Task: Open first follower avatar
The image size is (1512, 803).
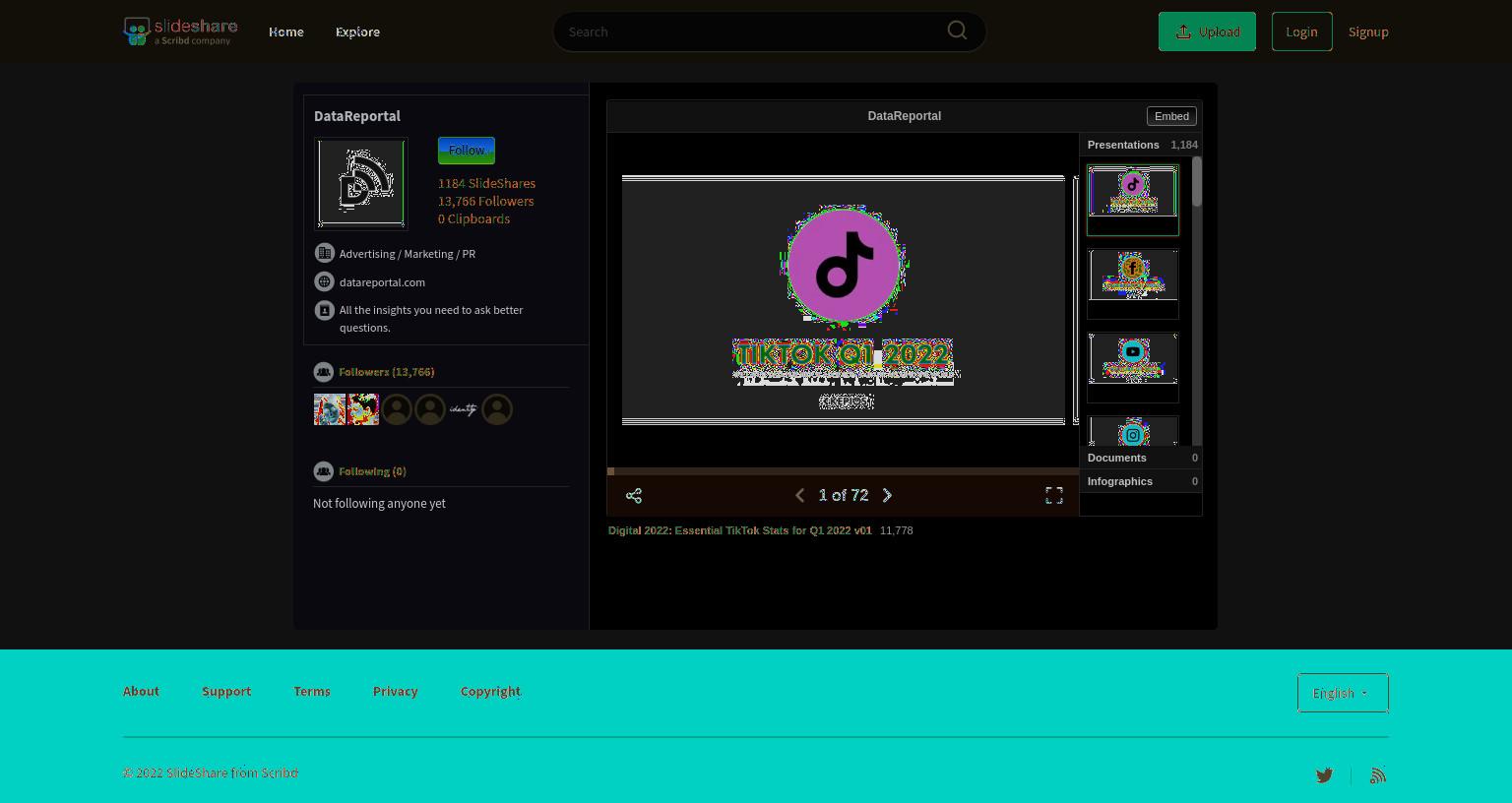Action: (x=330, y=409)
